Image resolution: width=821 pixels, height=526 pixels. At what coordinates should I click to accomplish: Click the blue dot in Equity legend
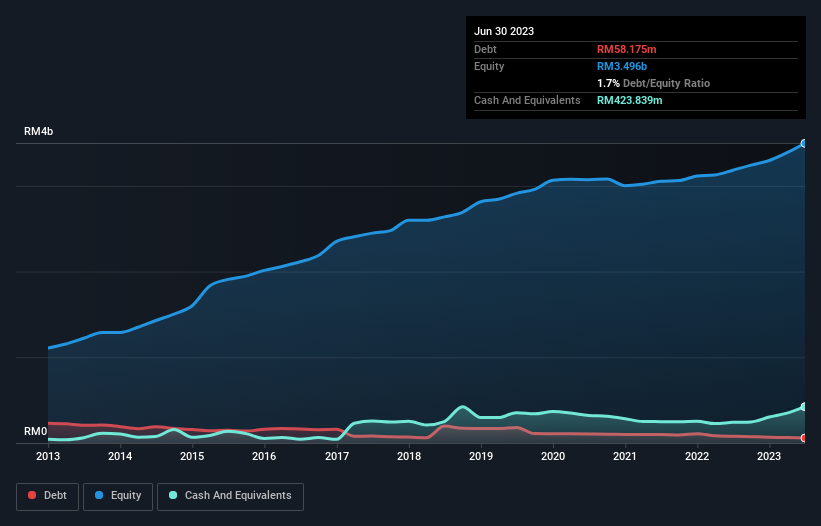(99, 495)
